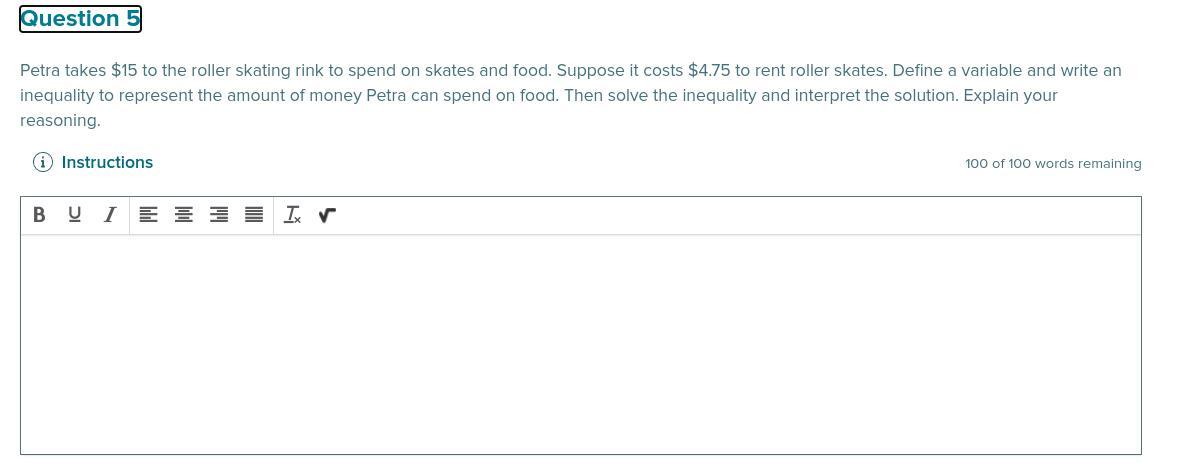This screenshot has width=1200, height=473.
Task: Click the '100 of 100 words remaining' counter
Action: pos(1053,163)
